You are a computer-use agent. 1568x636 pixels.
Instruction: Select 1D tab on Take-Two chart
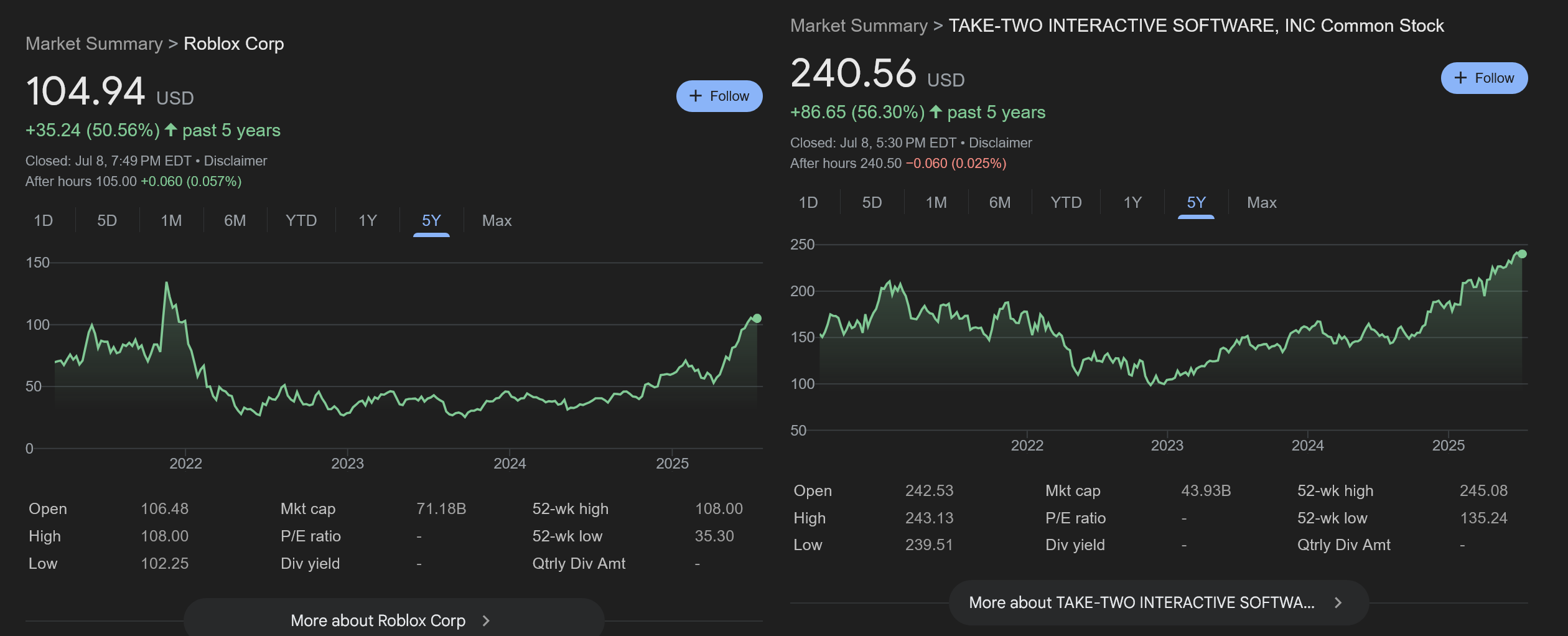tap(808, 202)
